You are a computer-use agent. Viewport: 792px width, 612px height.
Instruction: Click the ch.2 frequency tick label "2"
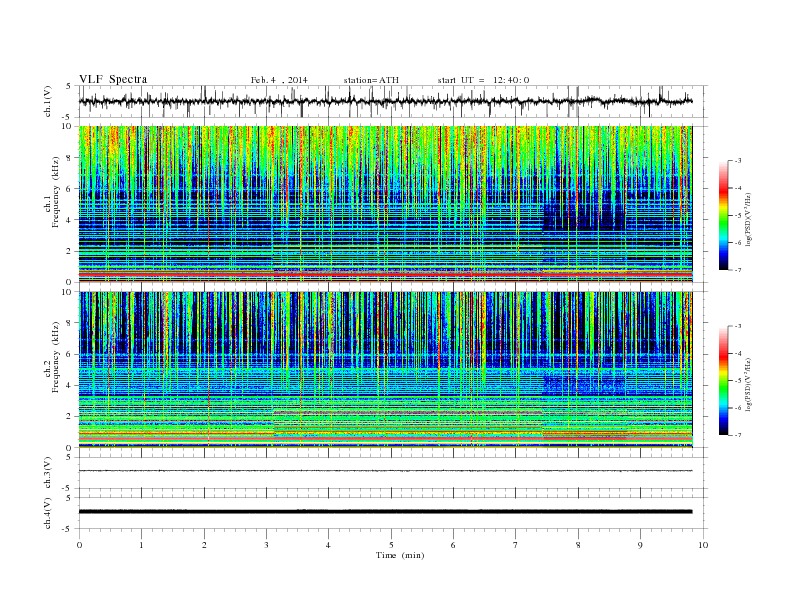(x=69, y=417)
